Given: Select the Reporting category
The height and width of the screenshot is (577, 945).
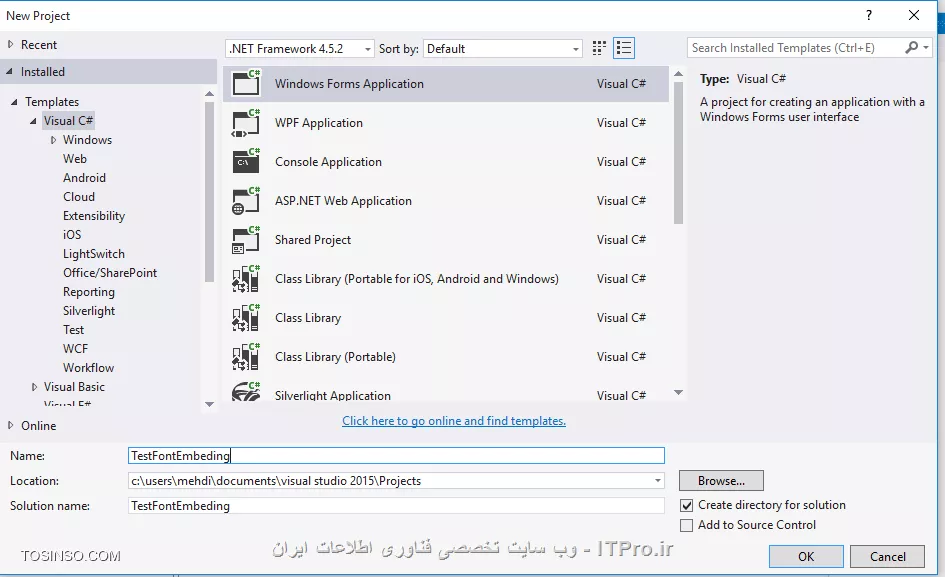Looking at the screenshot, I should [89, 292].
